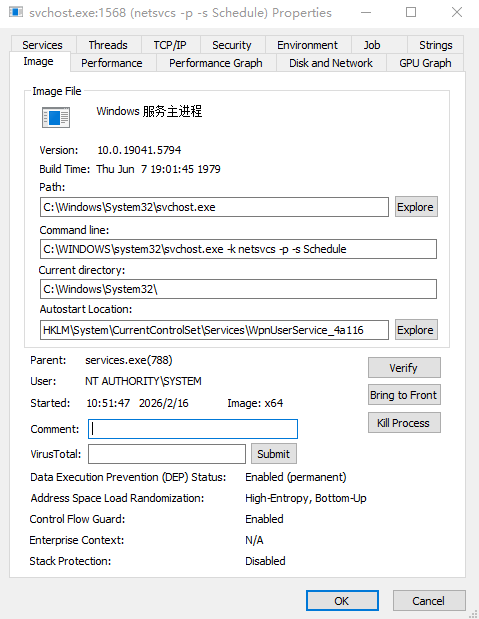Screen dimensions: 479x619
Task: Click the window resize grip corner
Action: click(473, 613)
